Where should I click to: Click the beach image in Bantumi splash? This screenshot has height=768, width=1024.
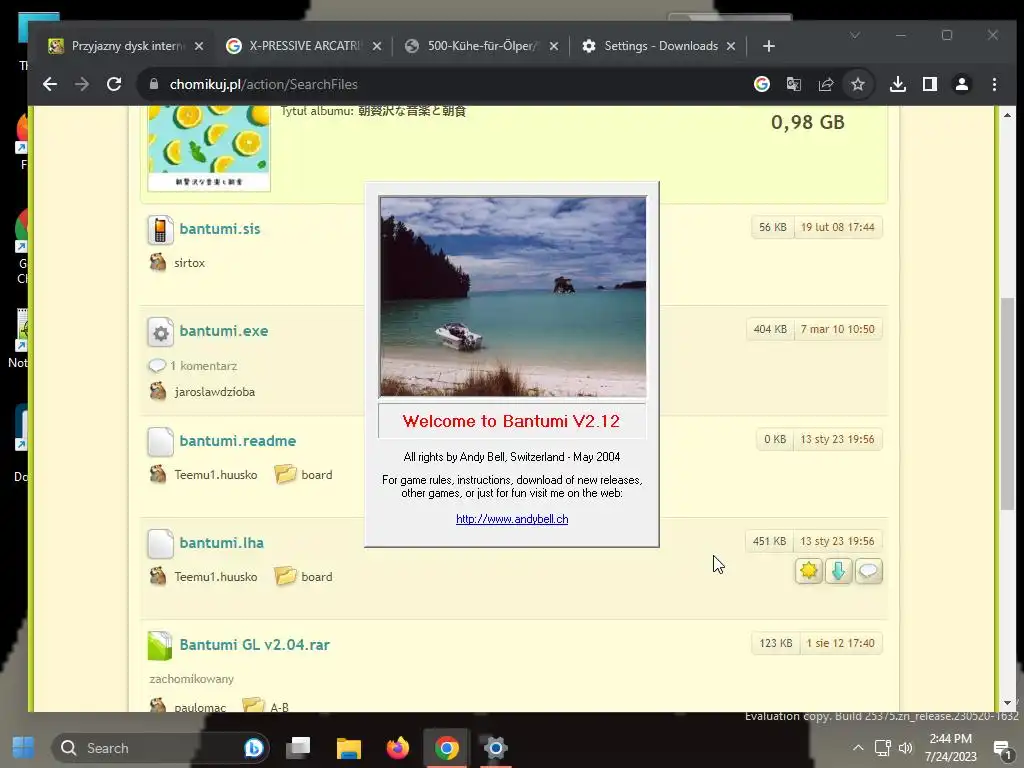(x=513, y=296)
